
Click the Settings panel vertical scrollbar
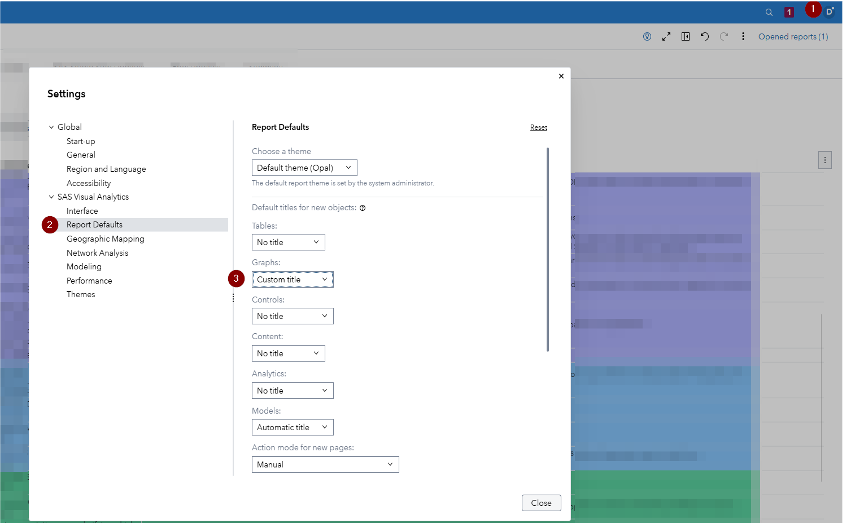coord(548,249)
